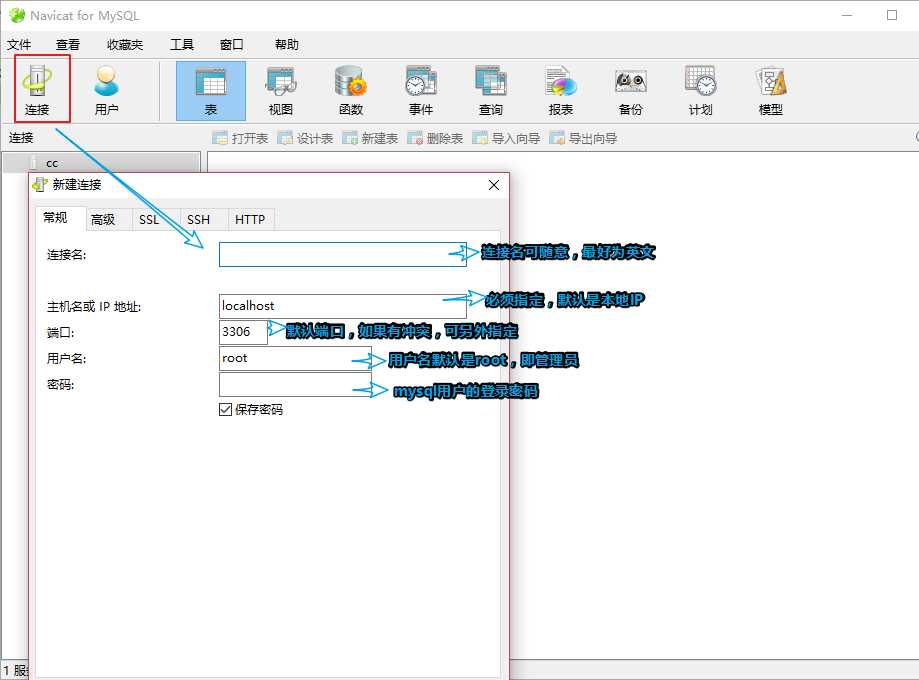Open the 查看 (View) menu
Screen dimensions: 919x680
(67, 45)
